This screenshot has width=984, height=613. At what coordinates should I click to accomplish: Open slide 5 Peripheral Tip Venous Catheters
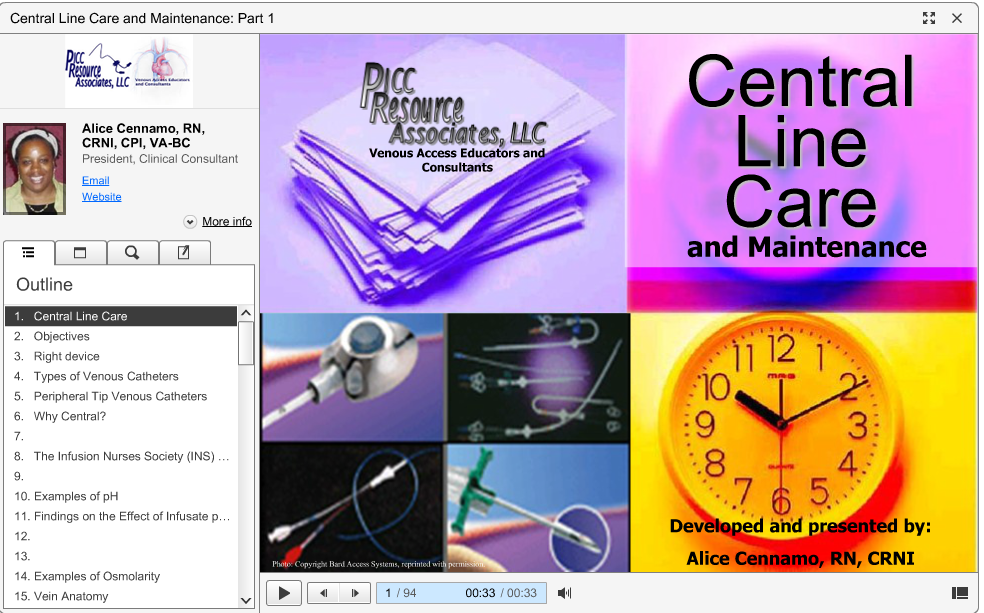[121, 397]
